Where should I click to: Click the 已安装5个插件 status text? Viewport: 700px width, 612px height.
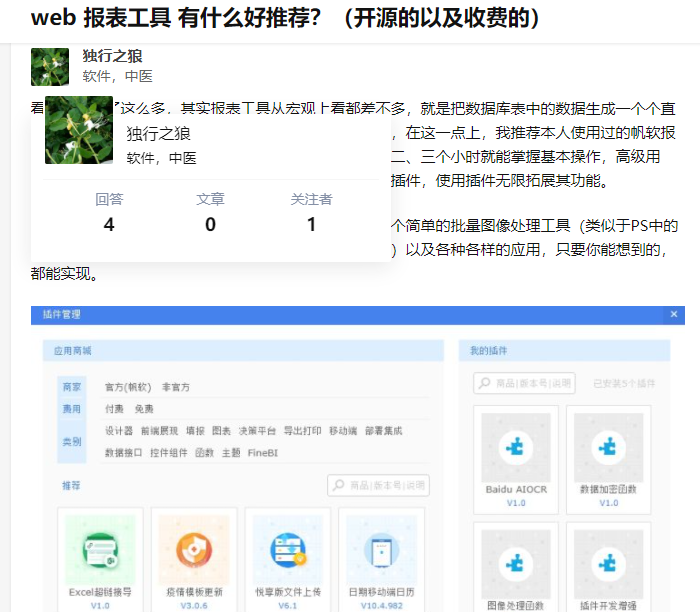coord(624,383)
